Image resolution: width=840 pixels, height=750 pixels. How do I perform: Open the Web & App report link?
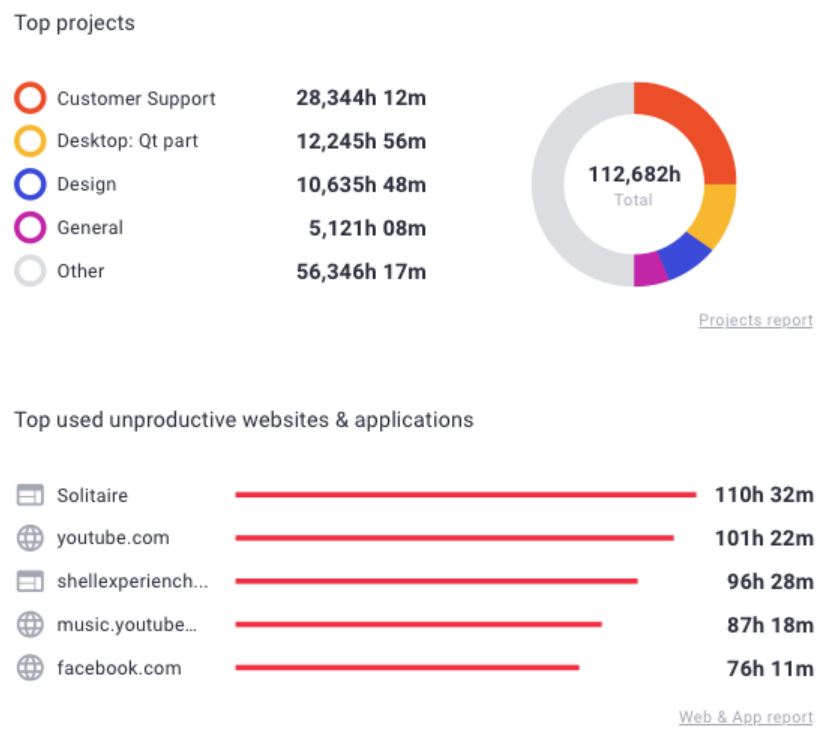click(746, 717)
